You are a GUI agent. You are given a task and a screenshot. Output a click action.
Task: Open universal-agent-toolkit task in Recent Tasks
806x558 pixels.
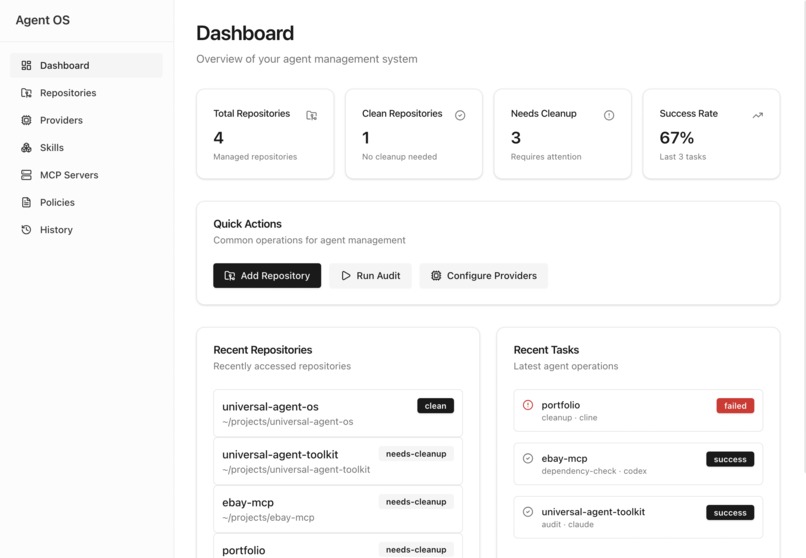(x=638, y=517)
